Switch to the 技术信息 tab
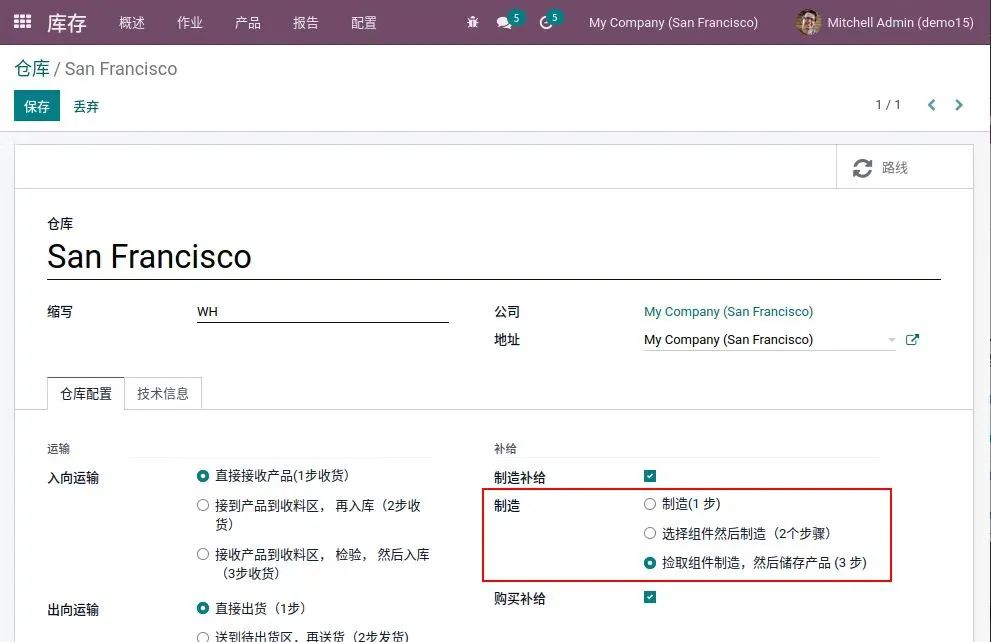 pos(163,394)
